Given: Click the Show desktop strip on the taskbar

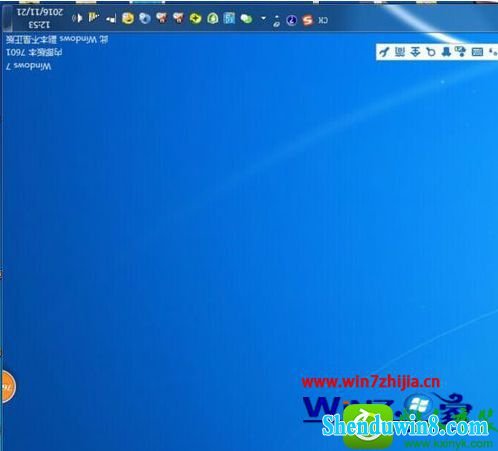Looking at the screenshot, I should coord(7,18).
